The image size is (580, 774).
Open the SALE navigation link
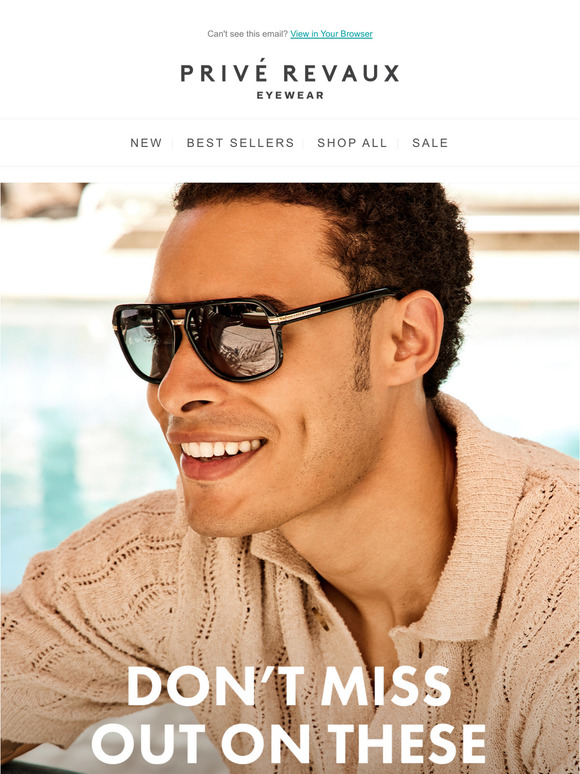point(430,143)
